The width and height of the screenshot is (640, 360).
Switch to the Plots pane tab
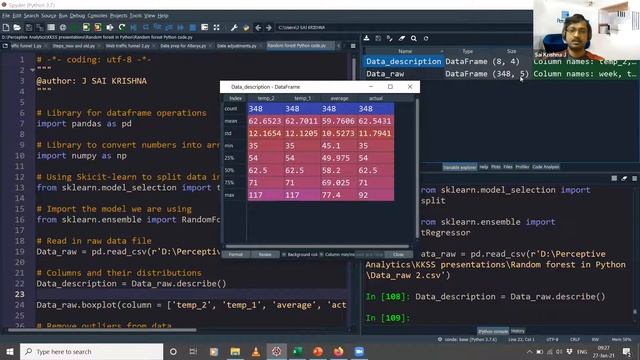point(496,167)
